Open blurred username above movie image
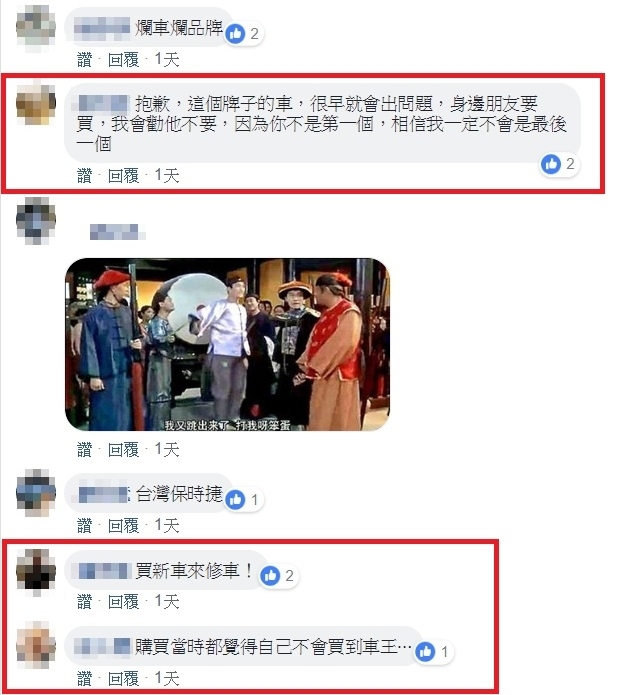This screenshot has width=623, height=695. (117, 232)
